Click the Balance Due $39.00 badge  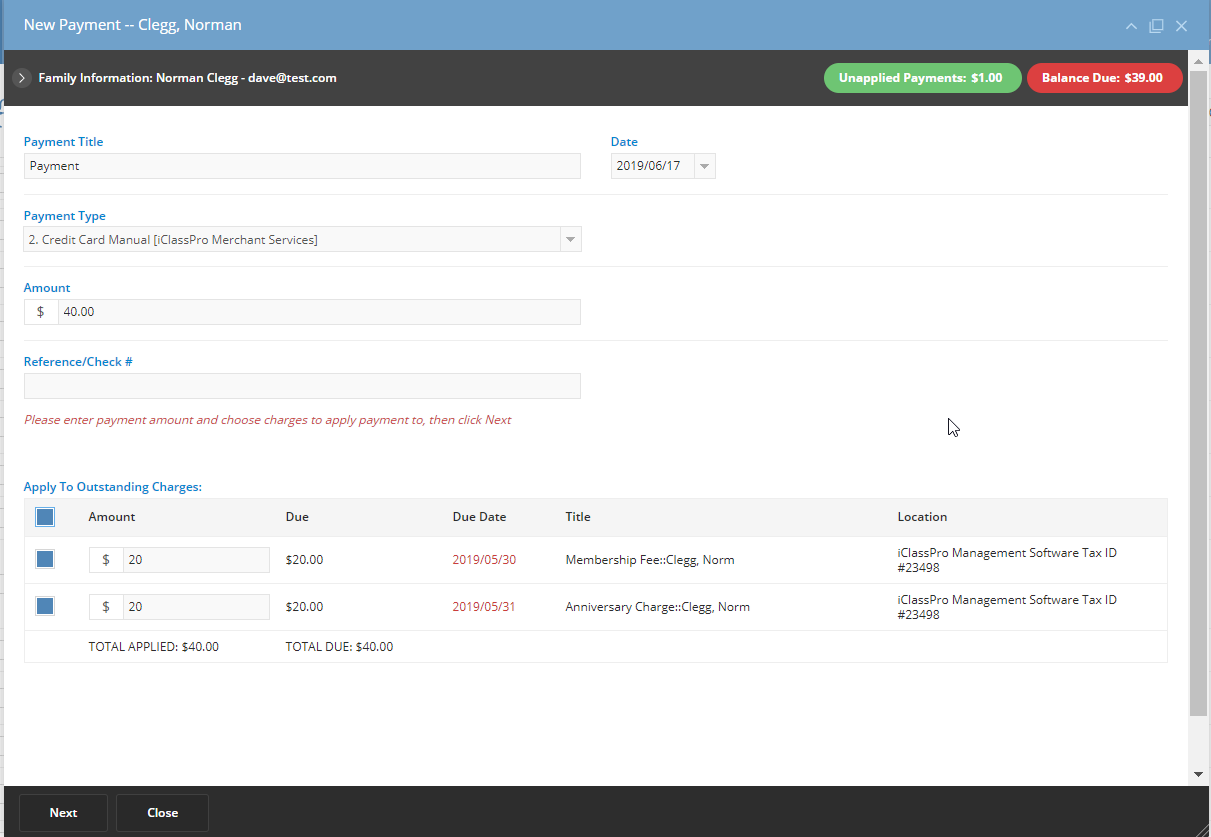[1104, 78]
